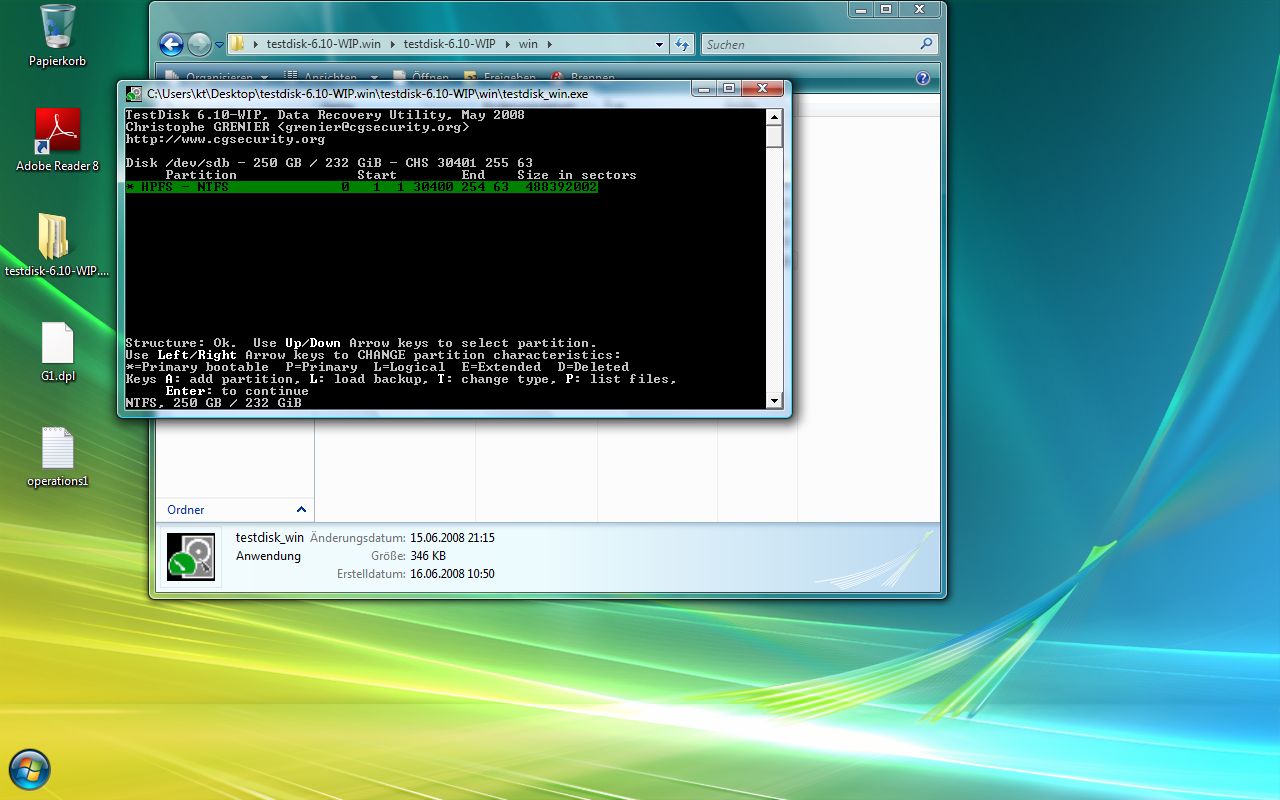Viewport: 1280px width, 800px height.
Task: Select the Adobe Reader 8 shortcut
Action: click(57, 140)
